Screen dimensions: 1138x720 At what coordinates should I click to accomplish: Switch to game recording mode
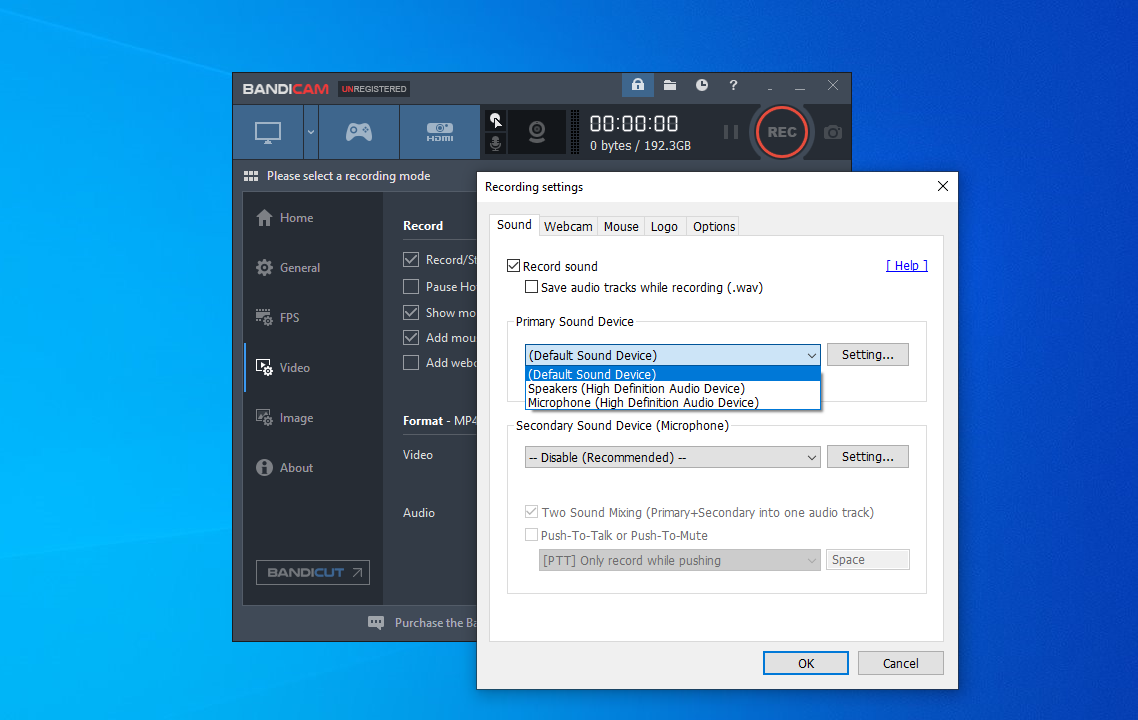point(357,131)
